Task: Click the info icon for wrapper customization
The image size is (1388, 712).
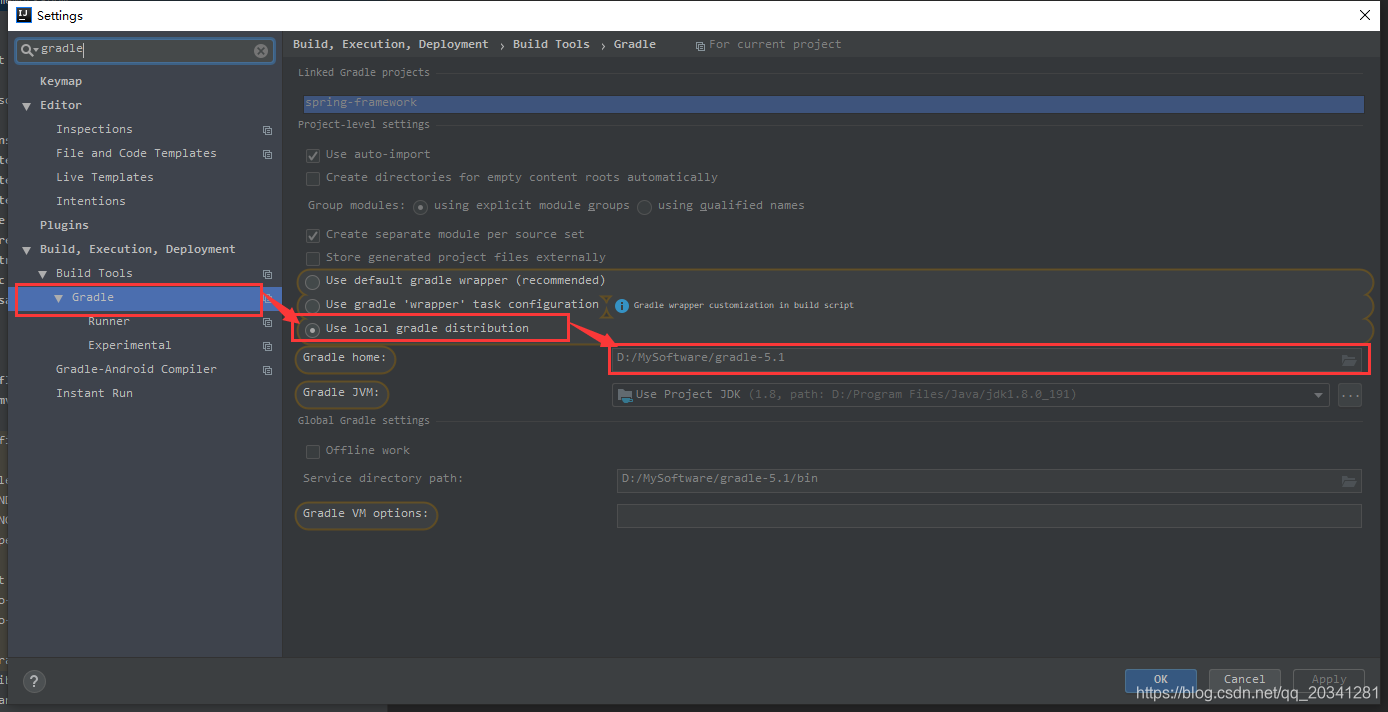Action: point(622,305)
